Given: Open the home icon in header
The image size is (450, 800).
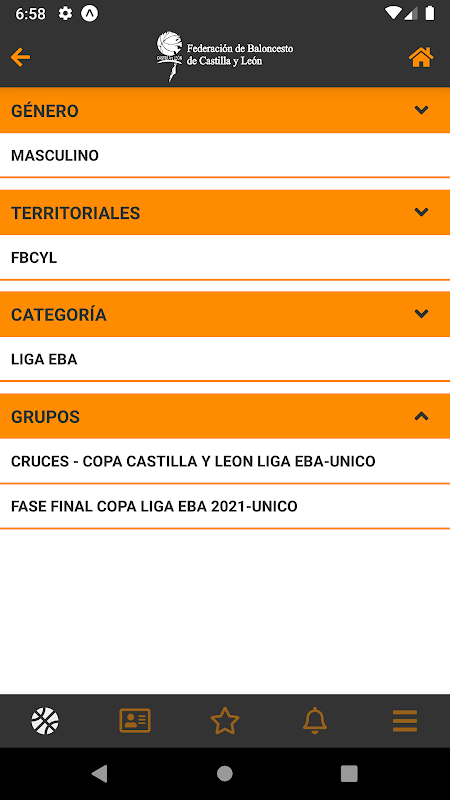Looking at the screenshot, I should click(x=421, y=57).
